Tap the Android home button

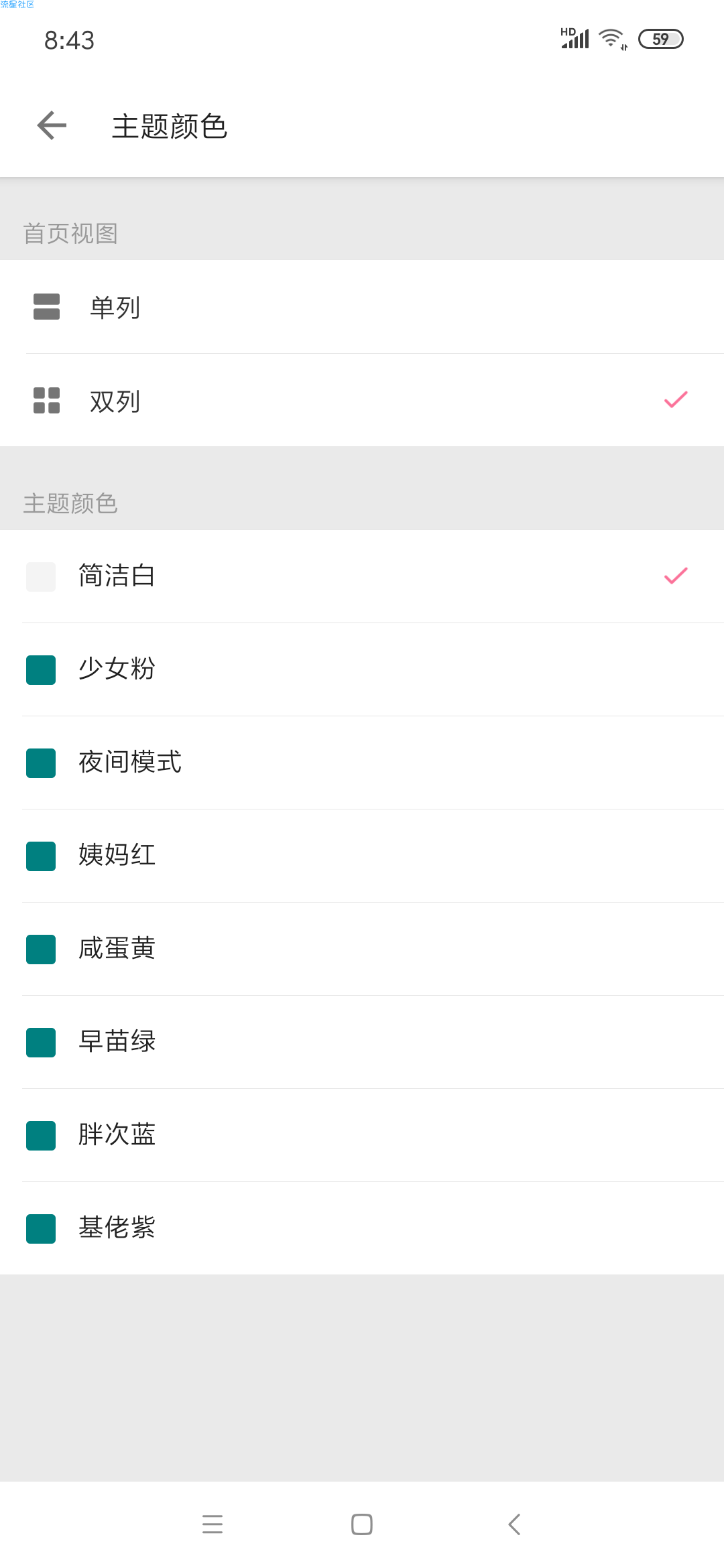pyautogui.click(x=362, y=1524)
